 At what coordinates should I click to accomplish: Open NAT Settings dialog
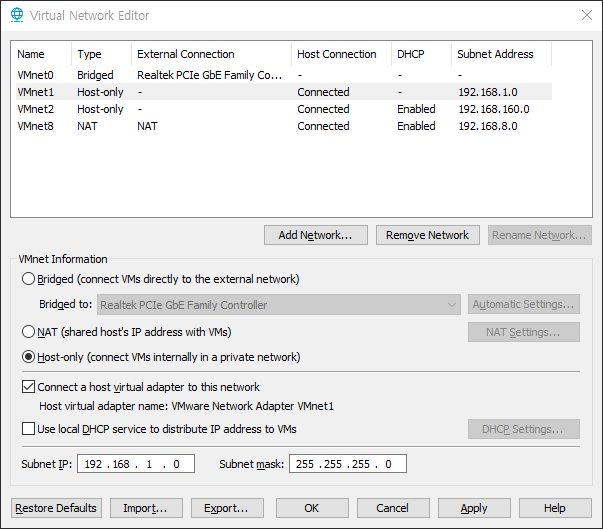coord(524,332)
